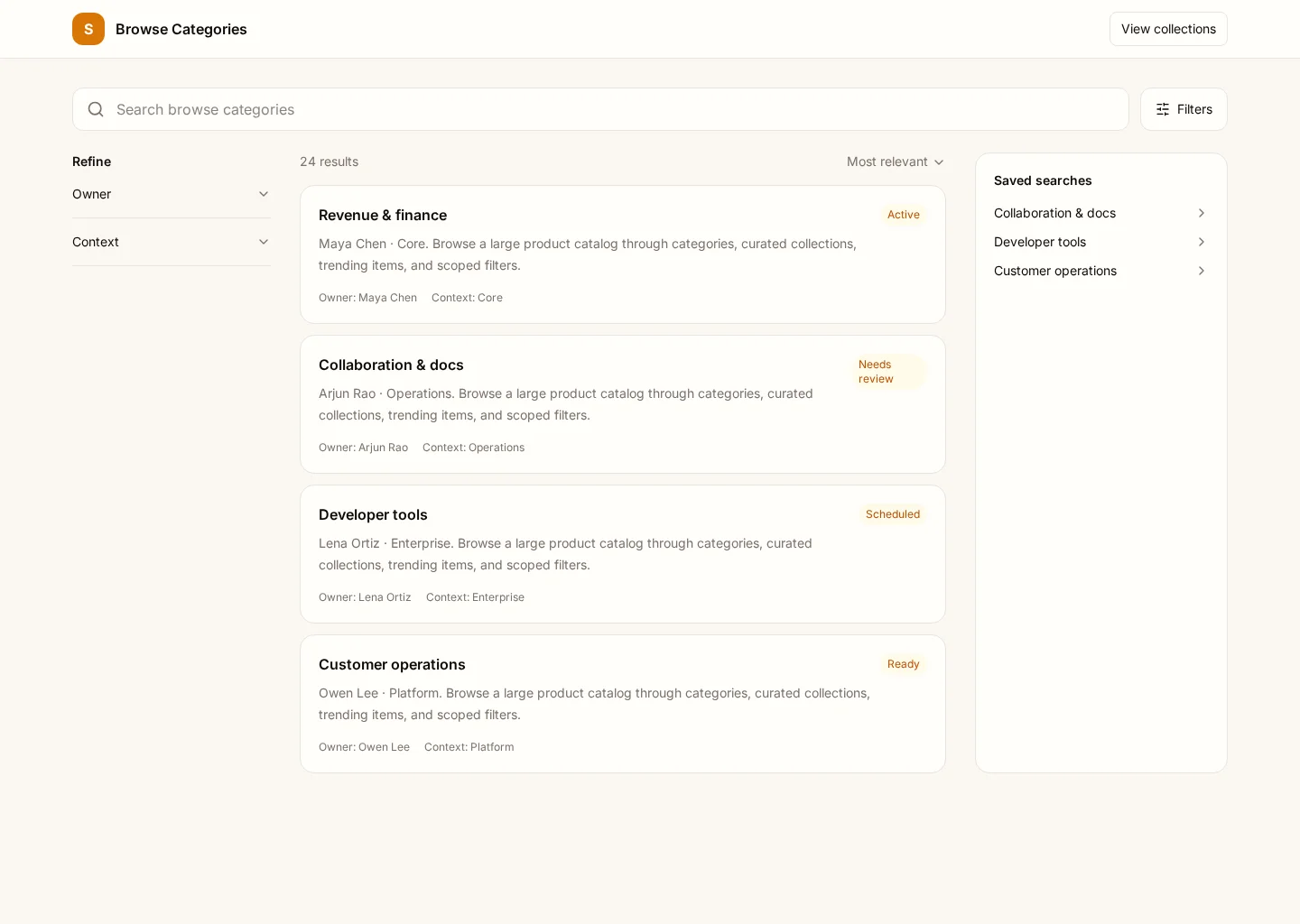Click the Scheduled status badge
The height and width of the screenshot is (924, 1300).
[x=893, y=514]
